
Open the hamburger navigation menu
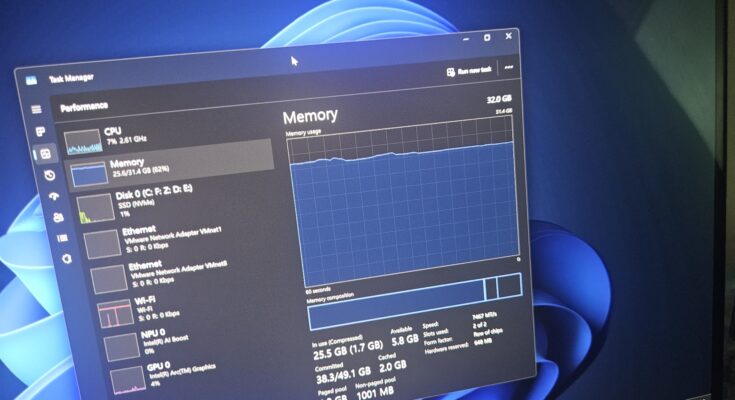point(37,109)
